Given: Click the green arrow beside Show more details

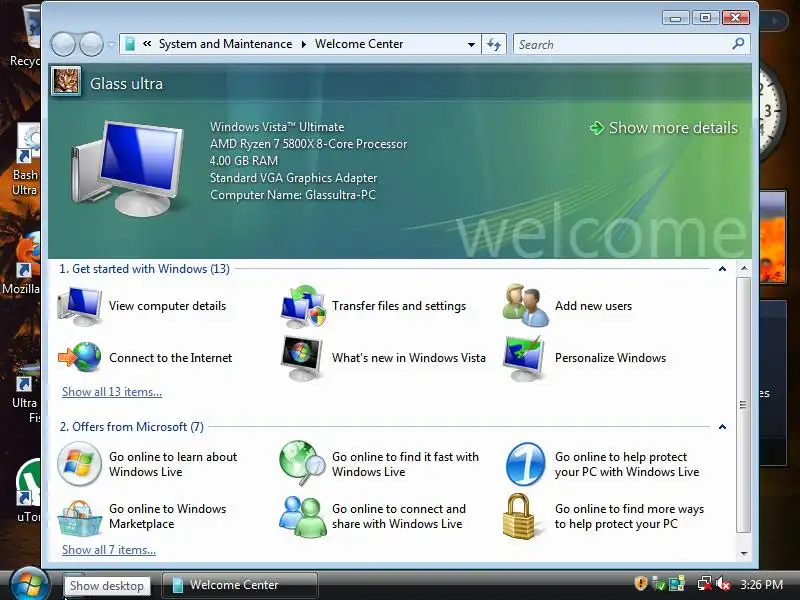Looking at the screenshot, I should click(596, 128).
